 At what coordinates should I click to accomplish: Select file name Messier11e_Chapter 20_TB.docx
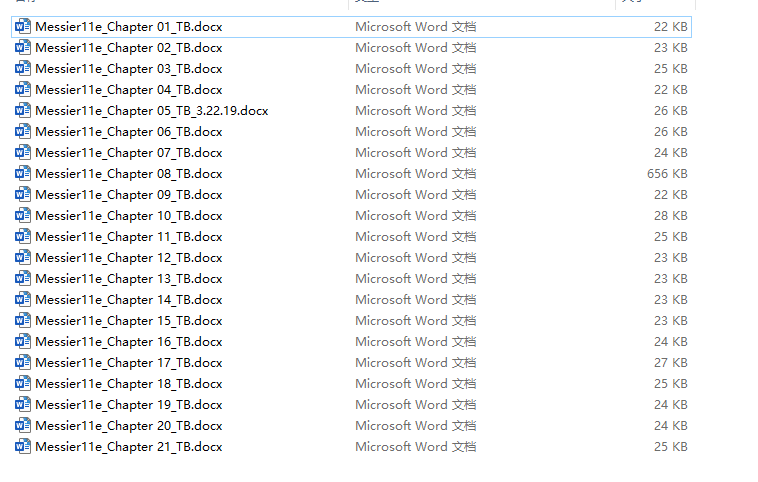[129, 426]
